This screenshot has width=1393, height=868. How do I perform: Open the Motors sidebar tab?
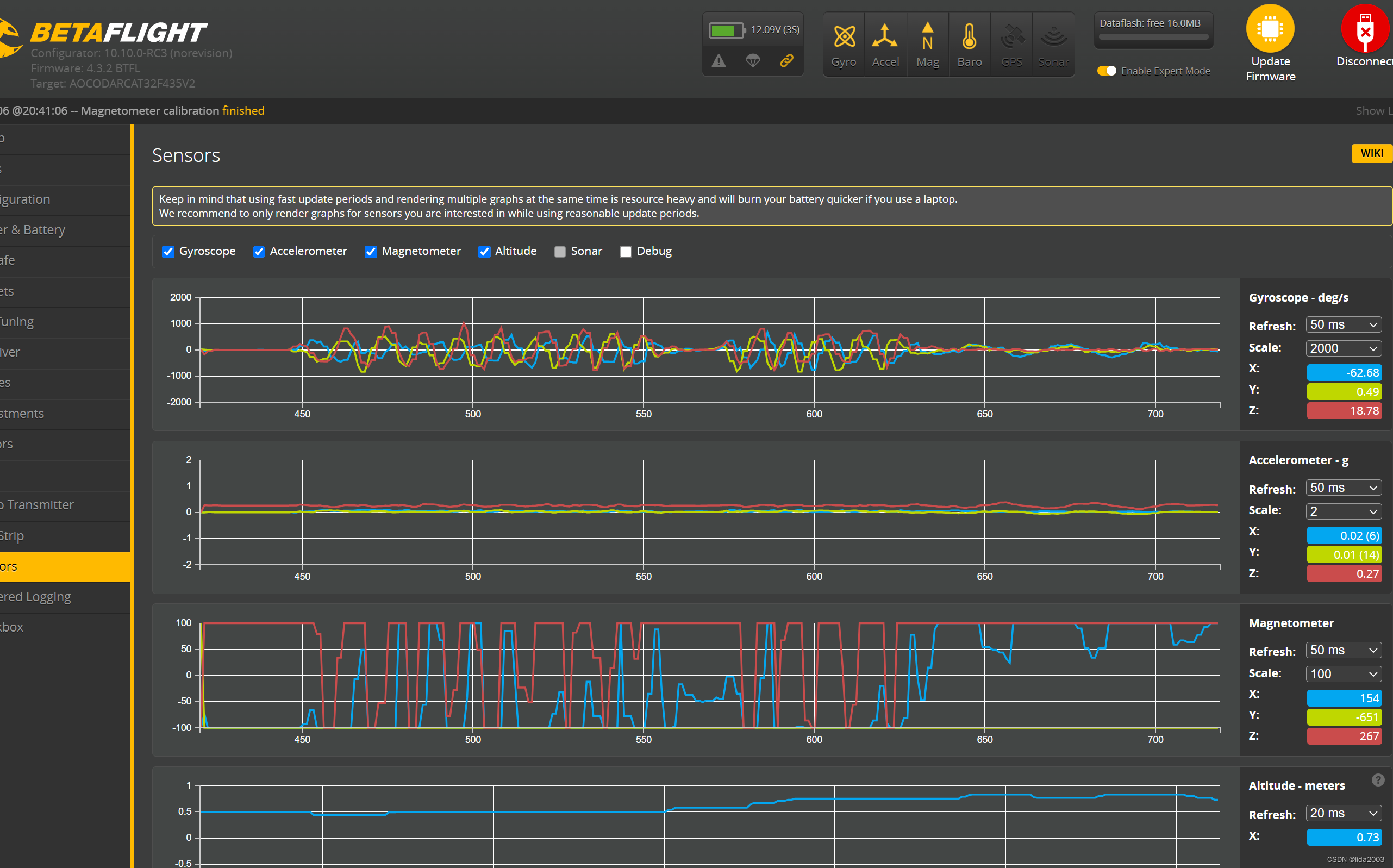[65, 444]
